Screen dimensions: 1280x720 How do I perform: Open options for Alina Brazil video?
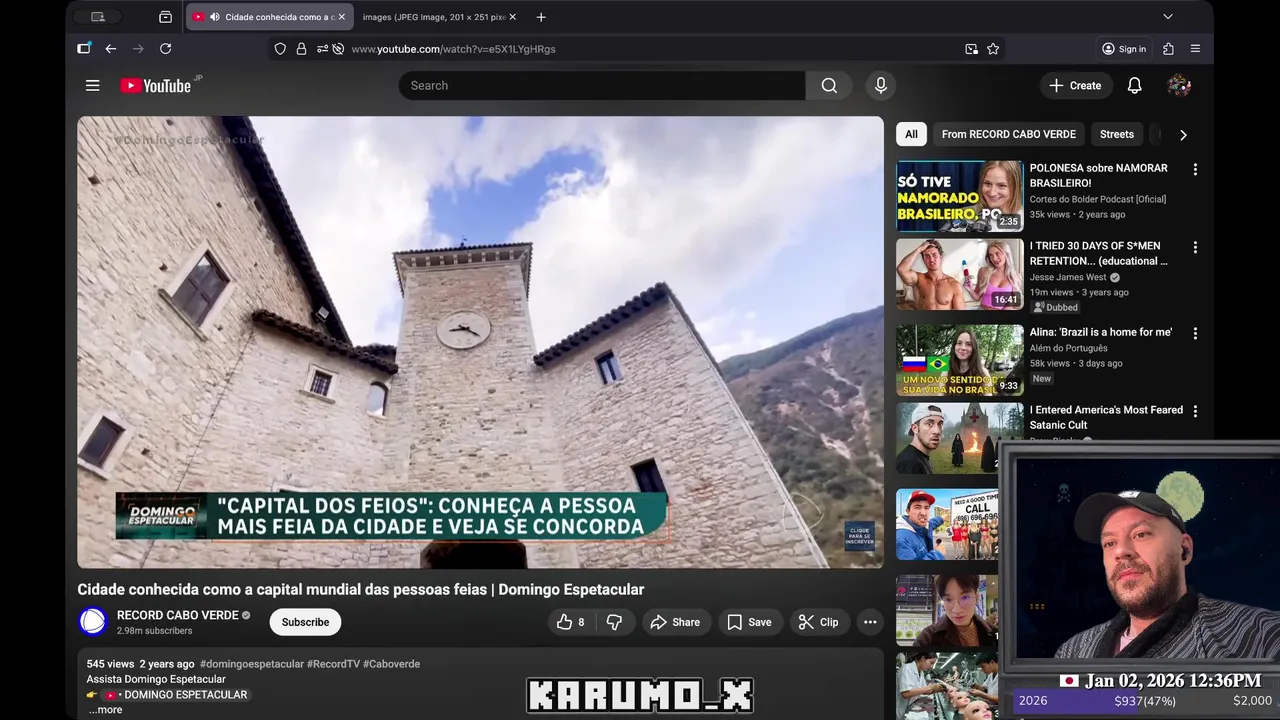point(1194,333)
